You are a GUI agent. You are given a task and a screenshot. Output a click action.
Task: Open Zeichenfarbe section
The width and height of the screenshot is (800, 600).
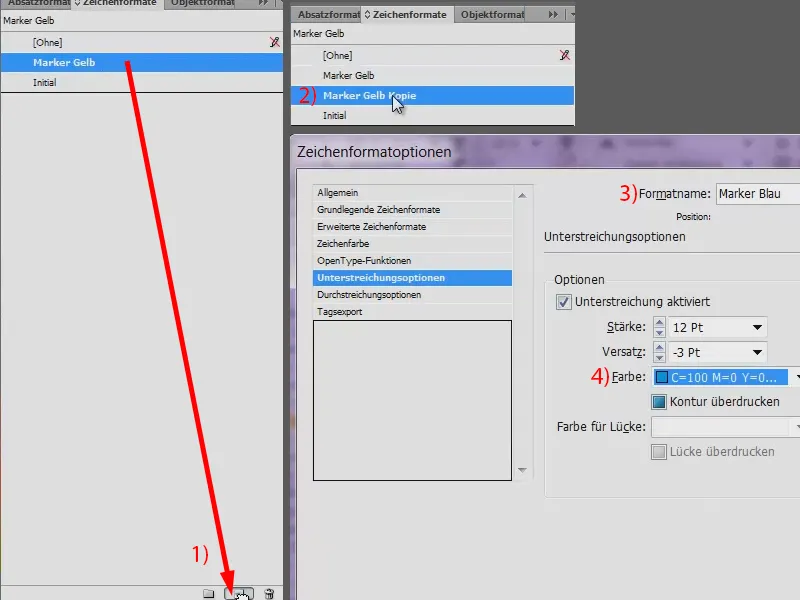[412, 243]
